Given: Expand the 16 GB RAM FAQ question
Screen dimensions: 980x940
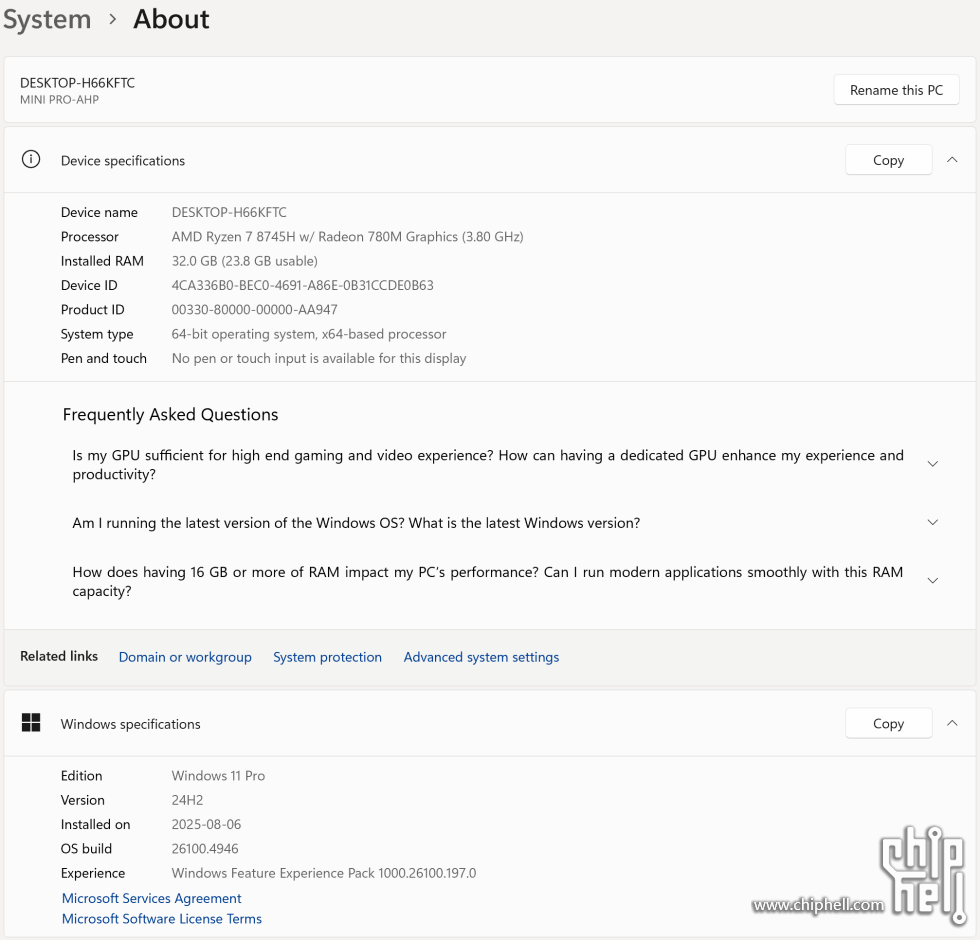Looking at the screenshot, I should pyautogui.click(x=932, y=581).
